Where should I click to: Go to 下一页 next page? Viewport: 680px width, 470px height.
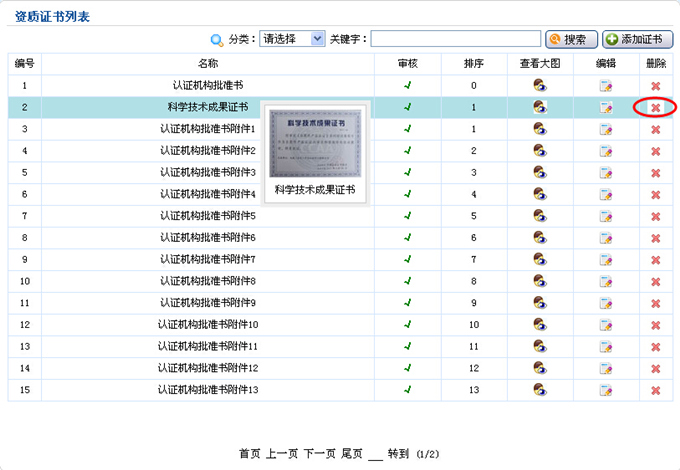[x=319, y=454]
